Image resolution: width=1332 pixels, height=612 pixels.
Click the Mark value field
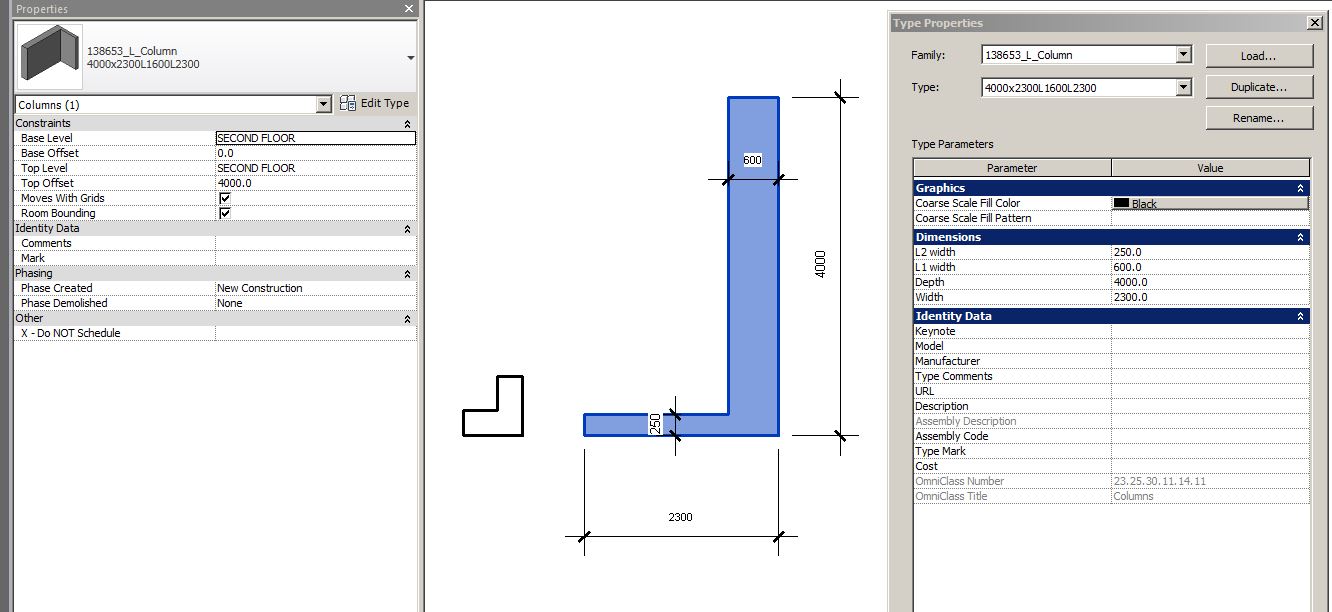[315, 258]
